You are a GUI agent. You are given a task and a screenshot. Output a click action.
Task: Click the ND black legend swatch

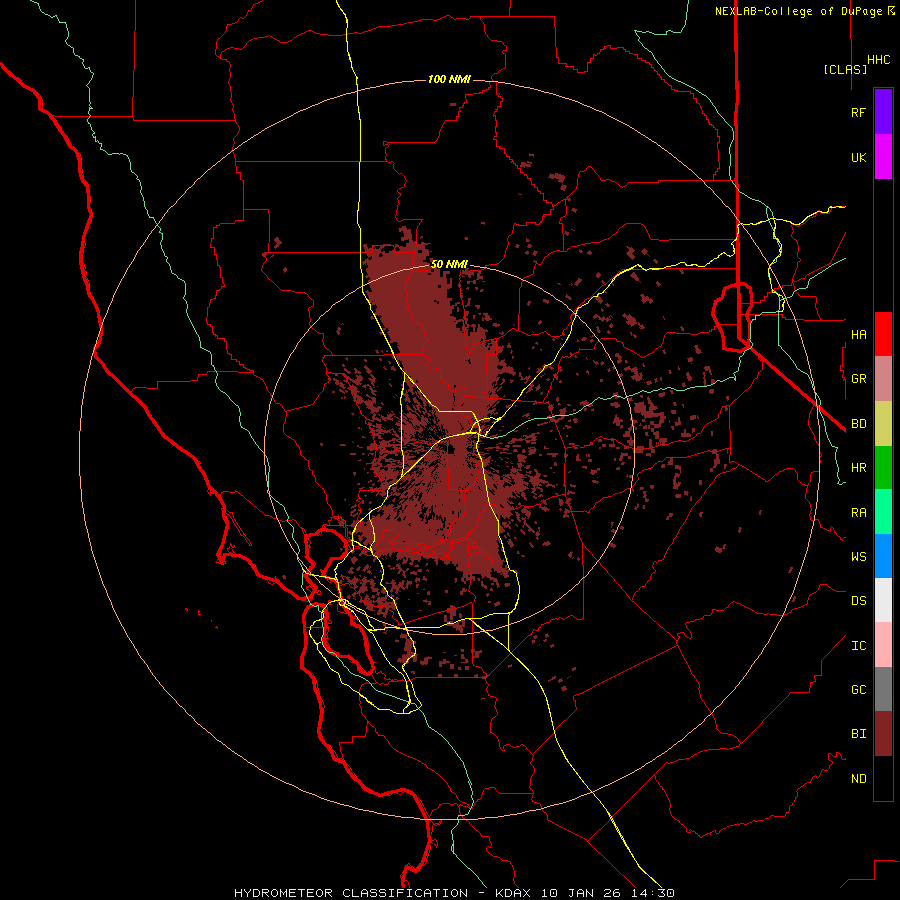pyautogui.click(x=883, y=778)
